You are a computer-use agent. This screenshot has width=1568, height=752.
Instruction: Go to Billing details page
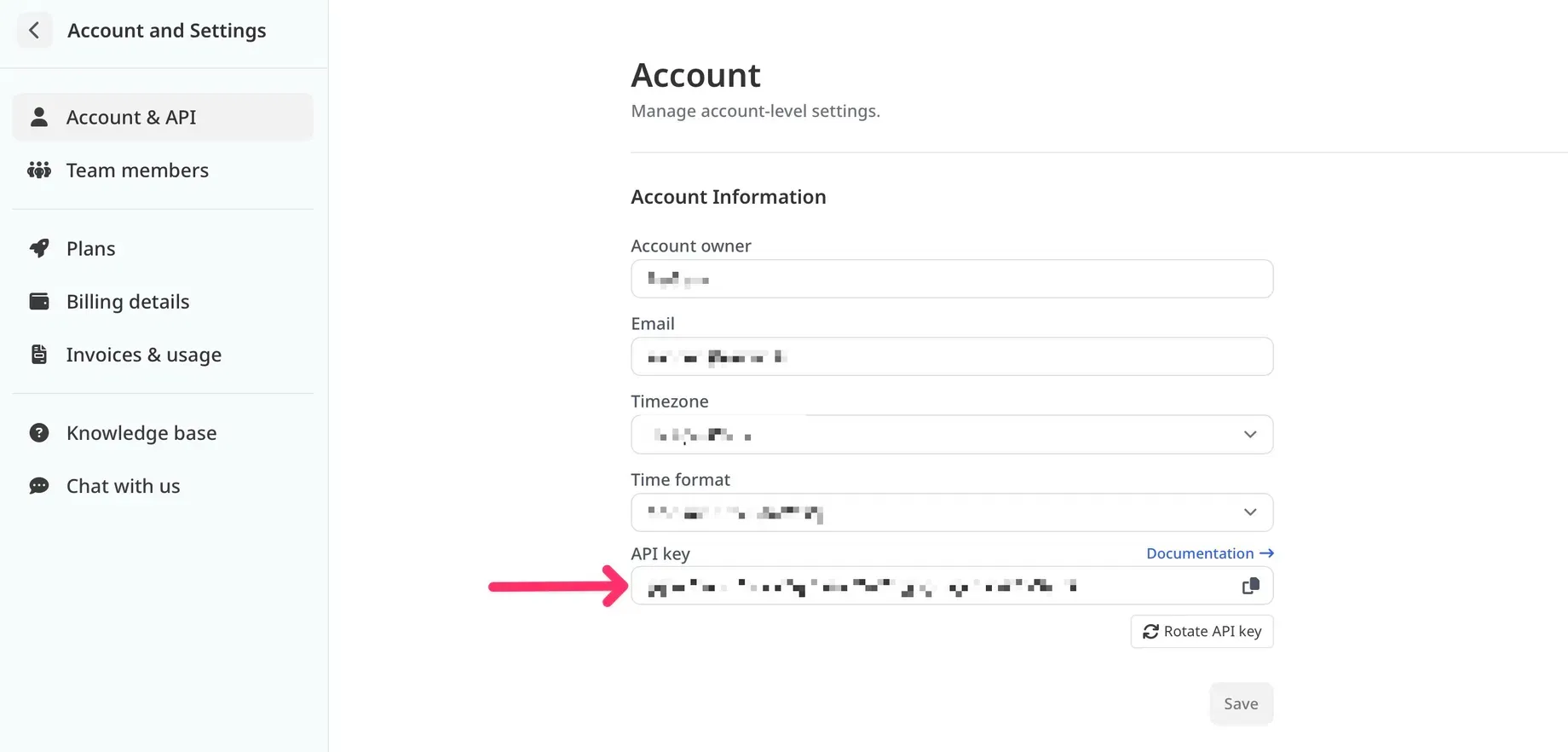128,302
